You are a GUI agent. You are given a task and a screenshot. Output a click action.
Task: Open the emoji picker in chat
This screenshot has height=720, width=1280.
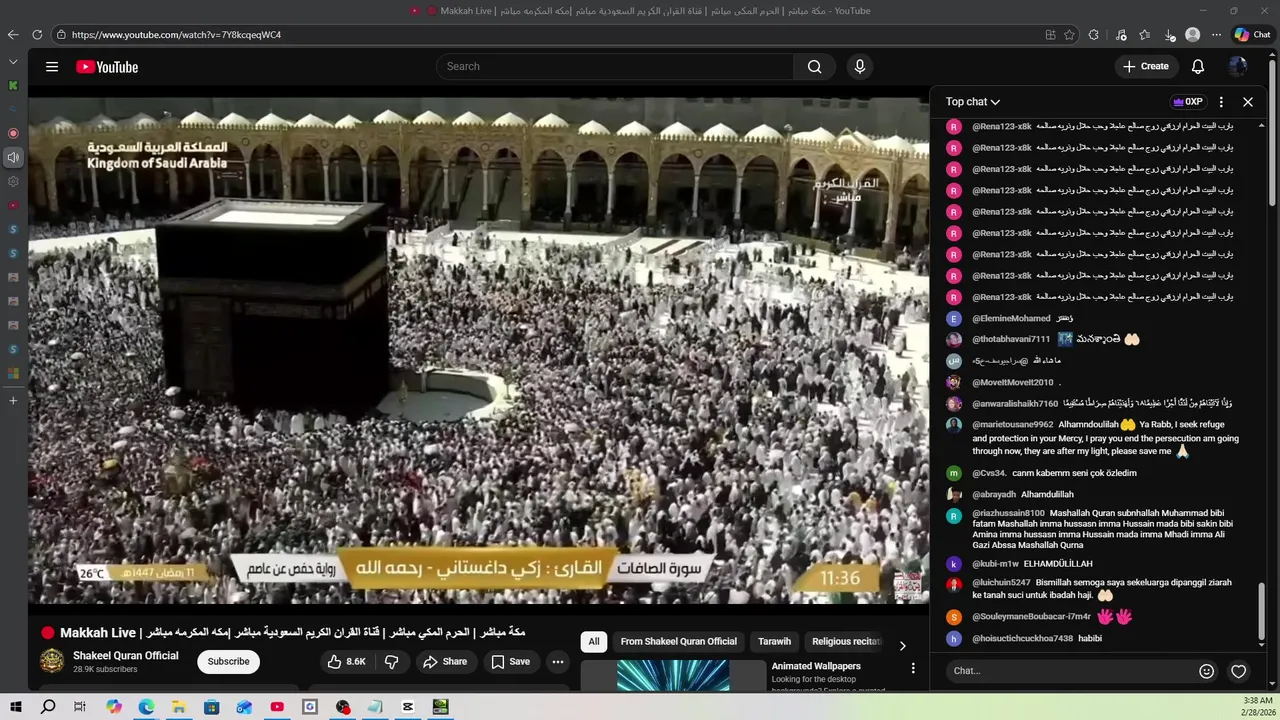[1206, 671]
